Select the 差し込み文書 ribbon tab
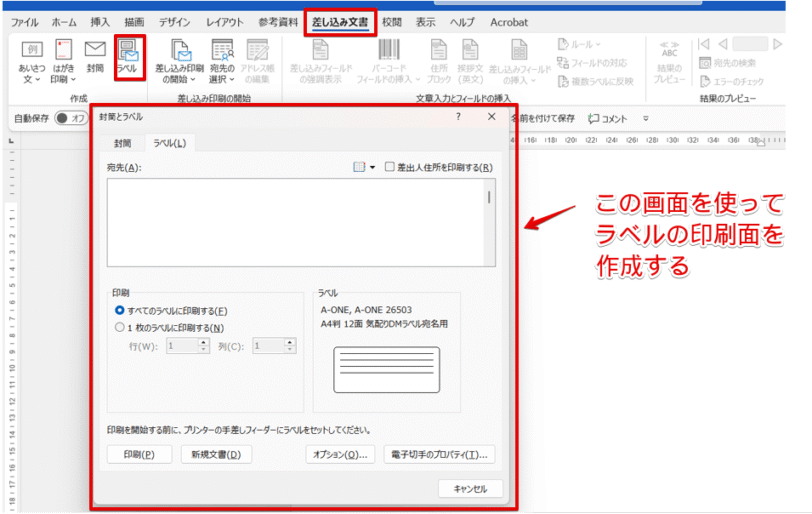The image size is (812, 514). coord(340,22)
